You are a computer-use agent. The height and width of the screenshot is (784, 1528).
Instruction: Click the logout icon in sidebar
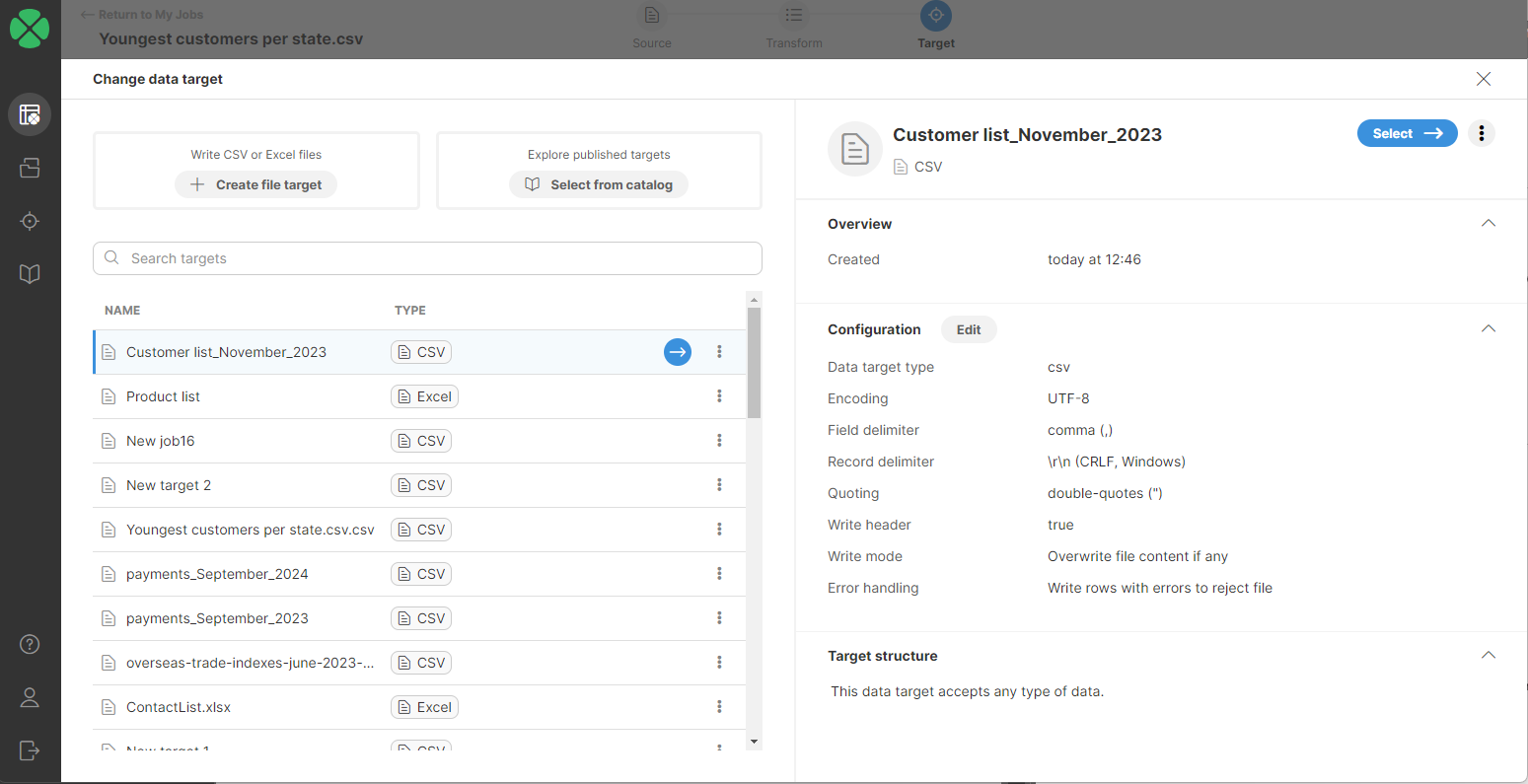pyautogui.click(x=30, y=750)
